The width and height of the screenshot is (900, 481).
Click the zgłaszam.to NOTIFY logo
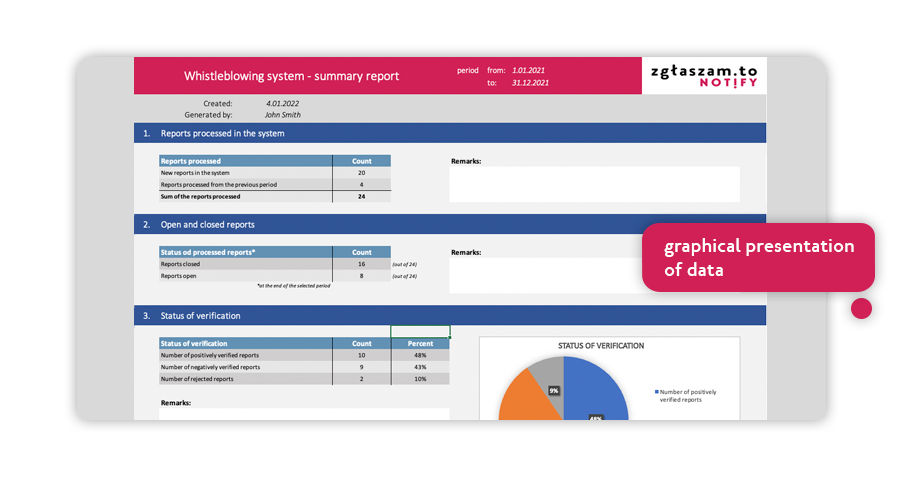coord(704,76)
